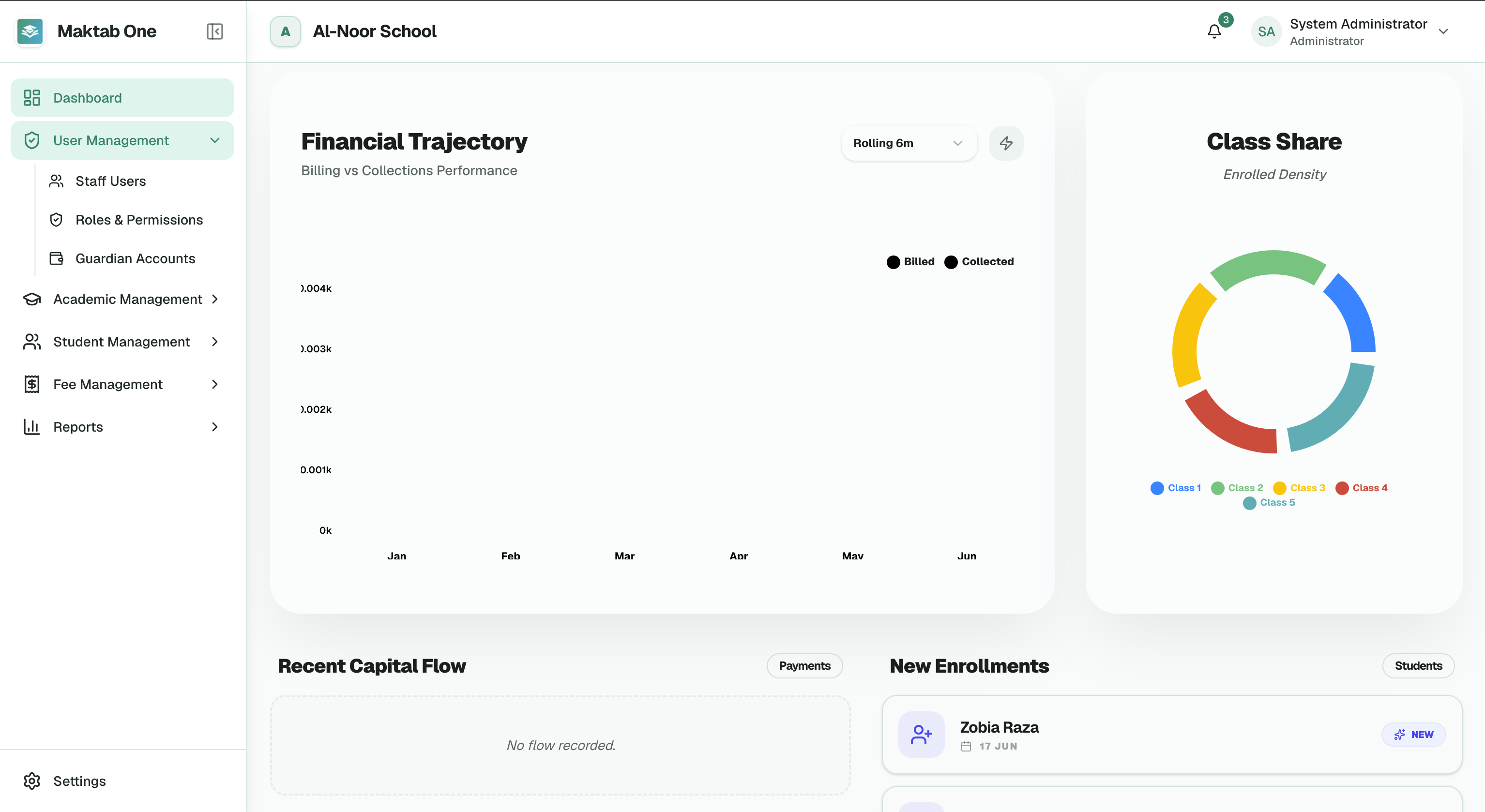Open the notifications bell
Screen dimensions: 1485x812
coord(1214,31)
